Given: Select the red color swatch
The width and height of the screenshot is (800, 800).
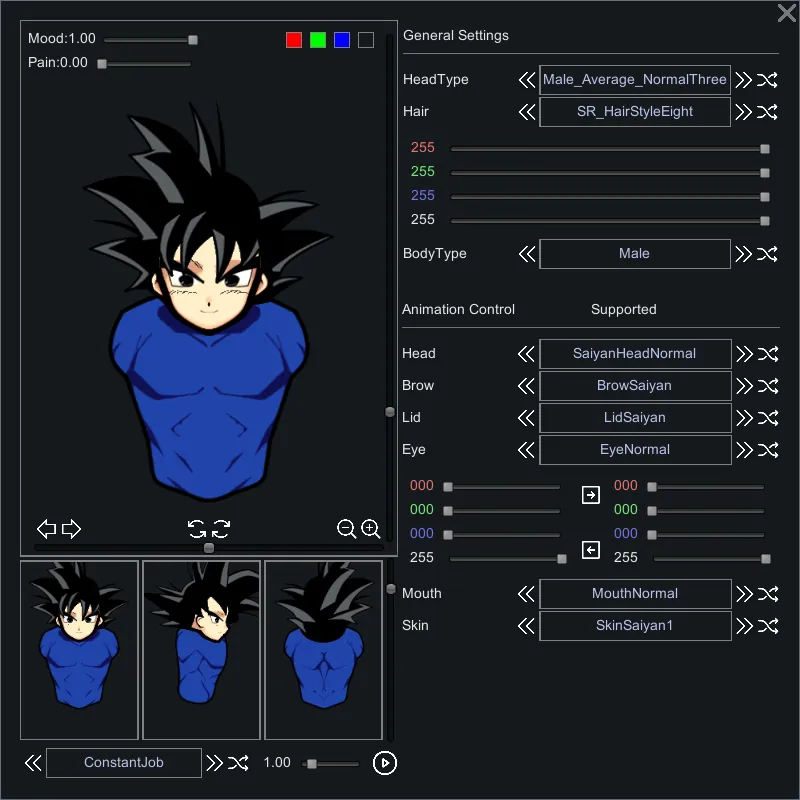Looking at the screenshot, I should (x=294, y=40).
